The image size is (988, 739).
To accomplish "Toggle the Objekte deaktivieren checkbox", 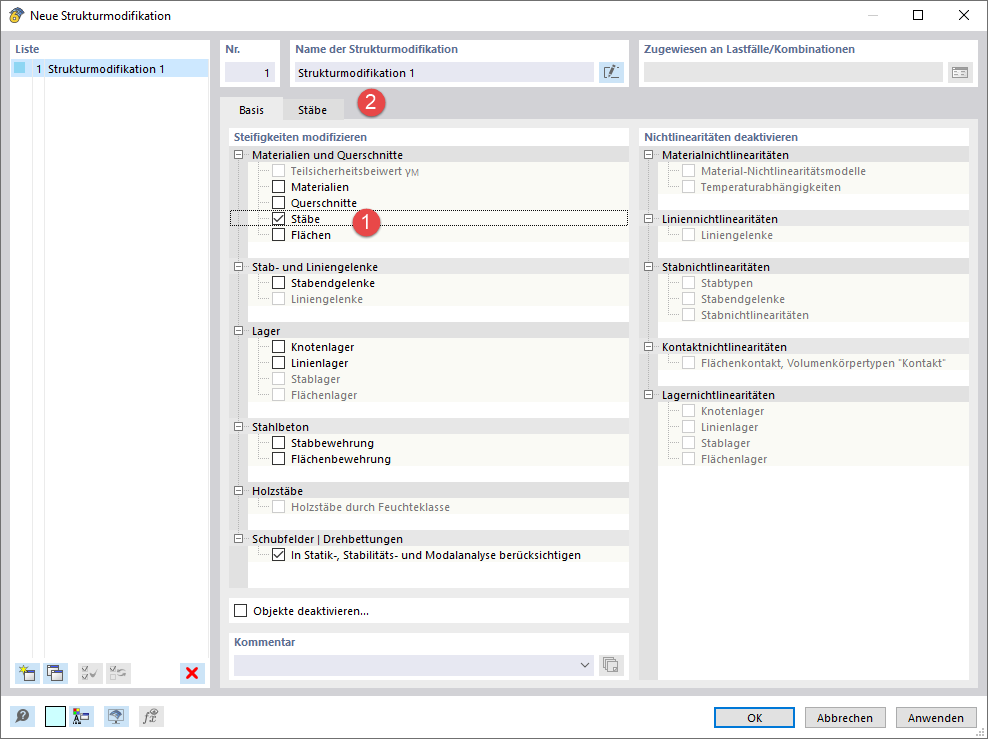I will 241,610.
